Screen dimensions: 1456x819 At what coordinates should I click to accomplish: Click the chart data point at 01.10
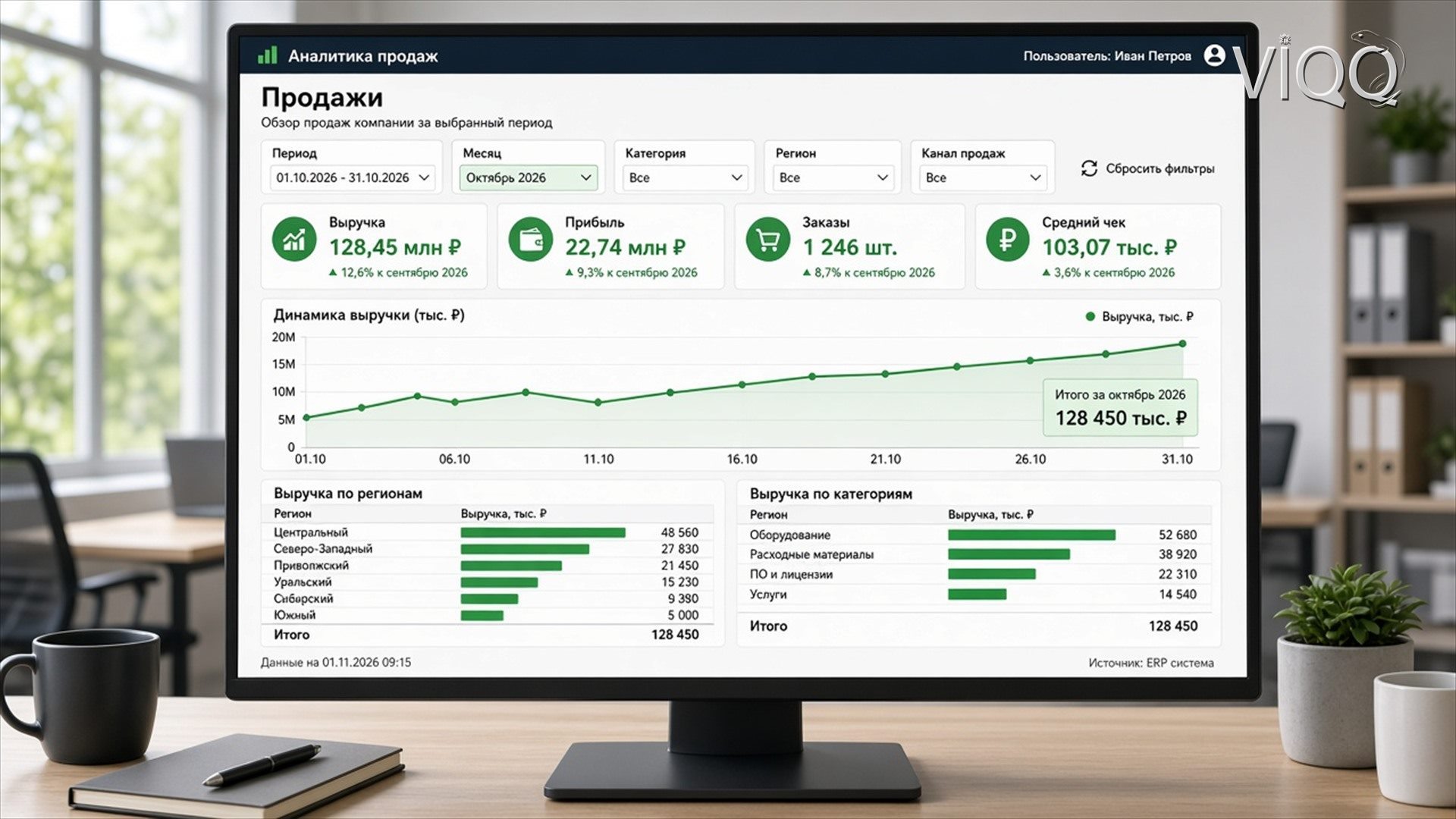(x=306, y=417)
